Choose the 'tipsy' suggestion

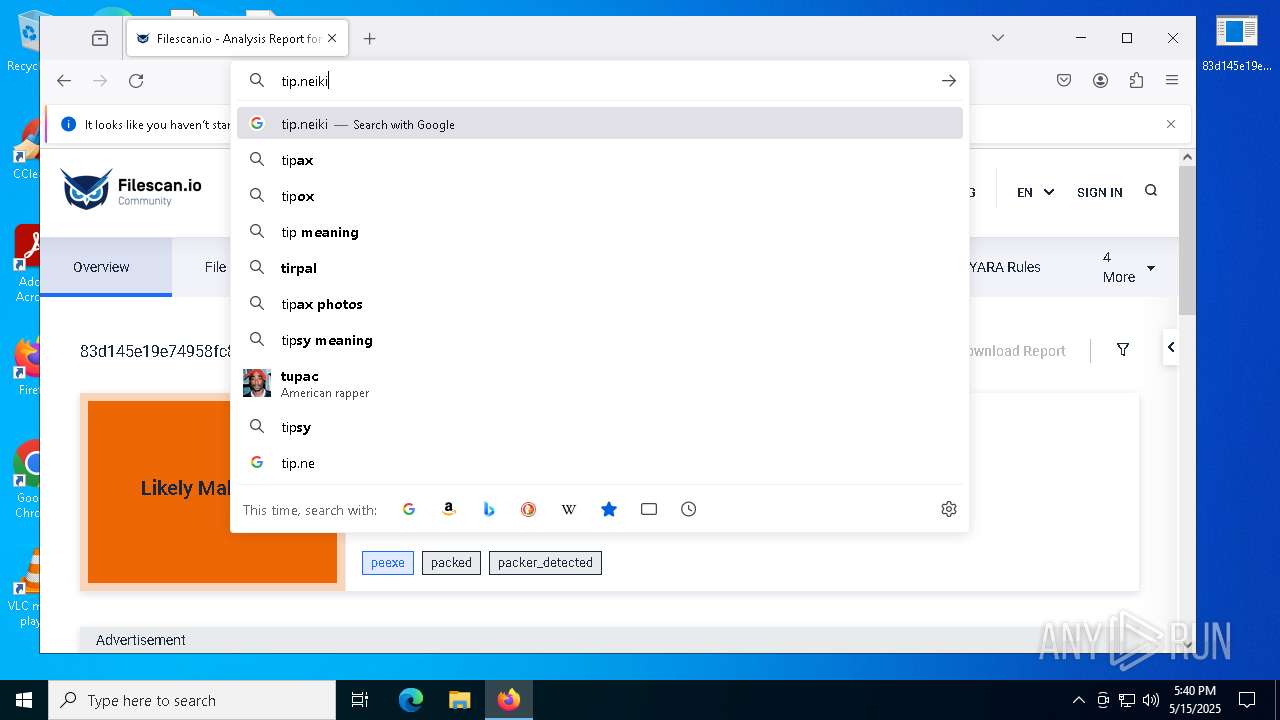pos(600,427)
